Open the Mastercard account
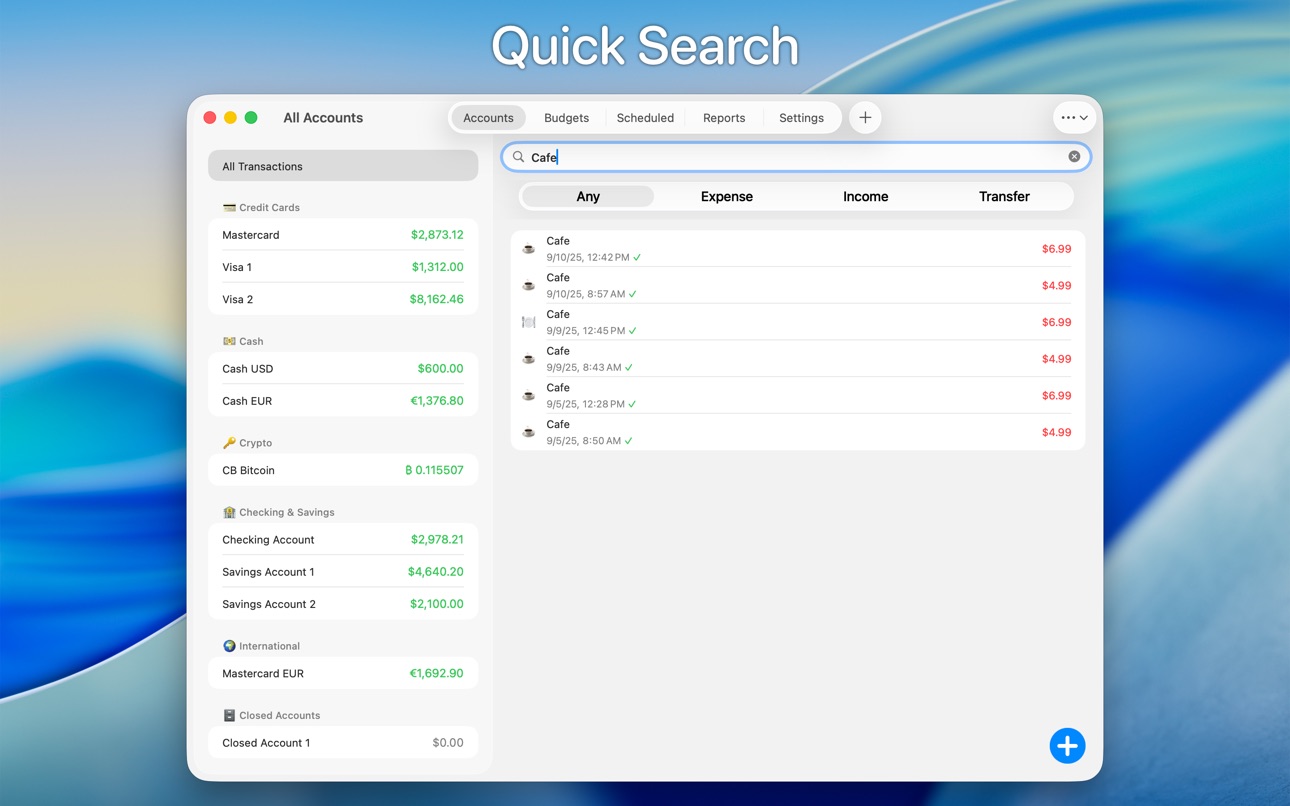Screen dimensions: 1290x806 [343, 235]
